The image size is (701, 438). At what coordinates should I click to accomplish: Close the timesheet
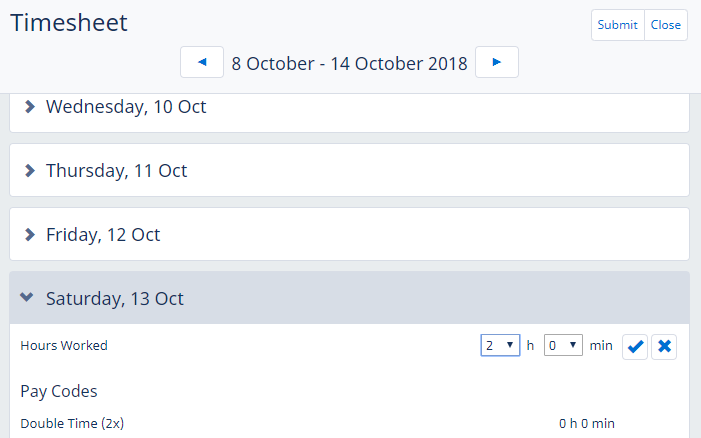[x=666, y=25]
